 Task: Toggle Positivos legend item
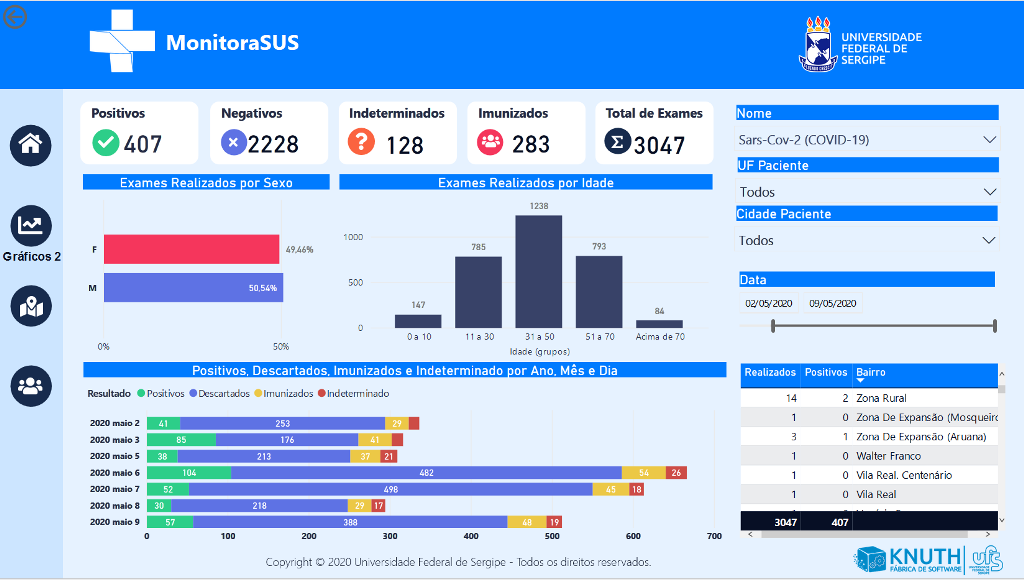(x=161, y=393)
